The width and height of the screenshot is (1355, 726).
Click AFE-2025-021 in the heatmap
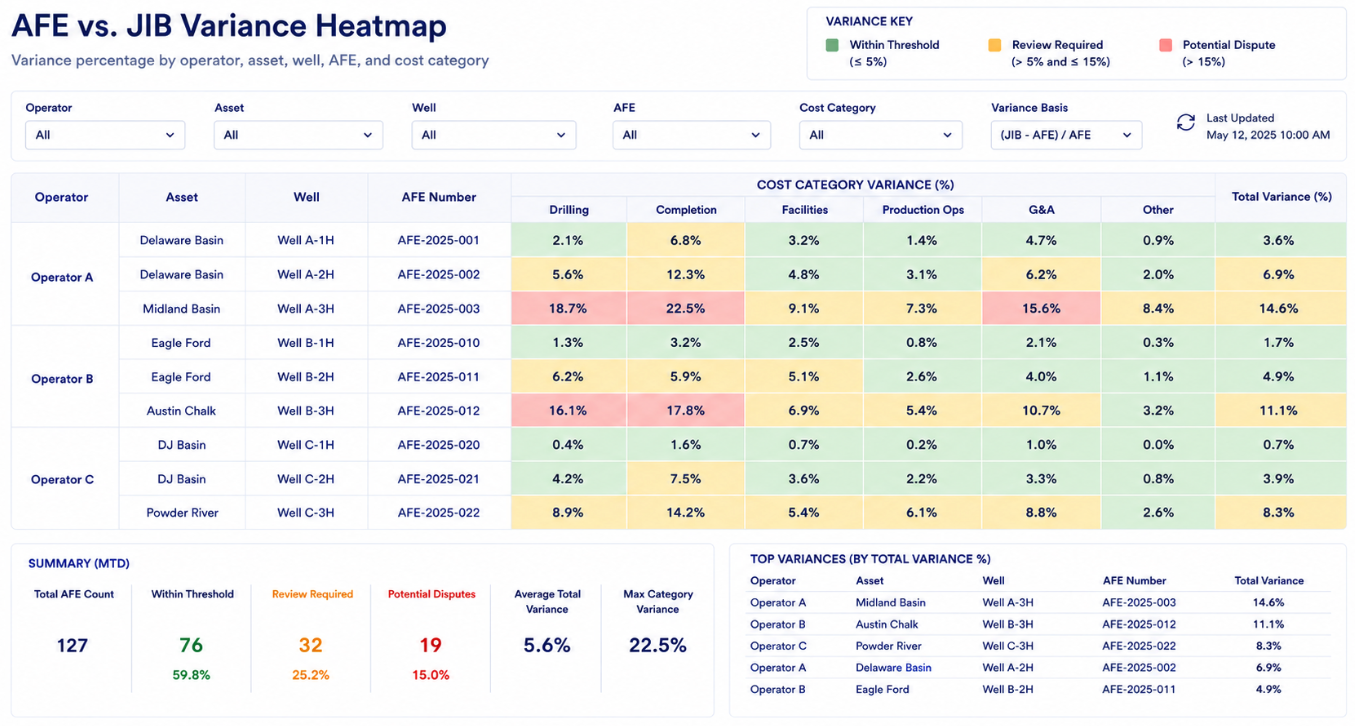(x=439, y=479)
